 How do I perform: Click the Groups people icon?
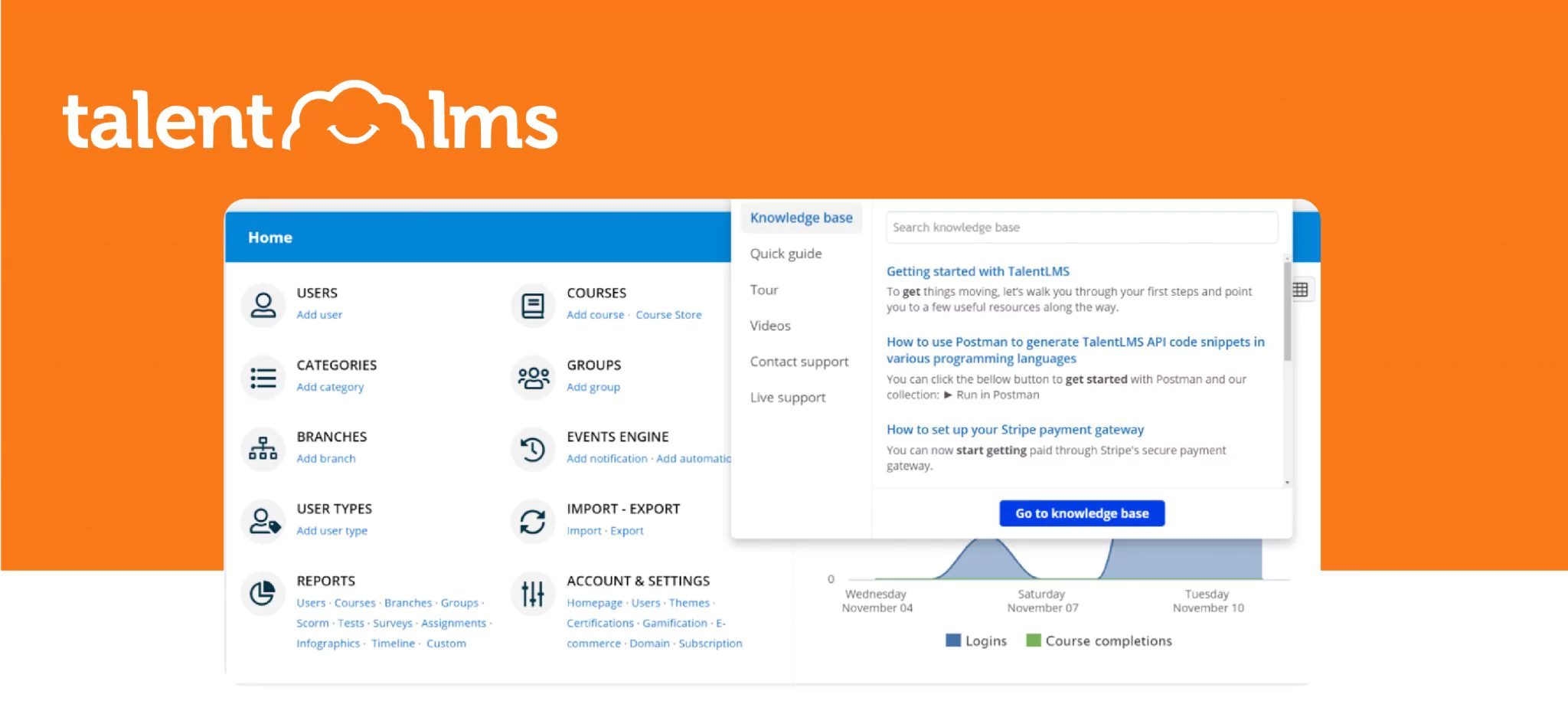tap(533, 377)
